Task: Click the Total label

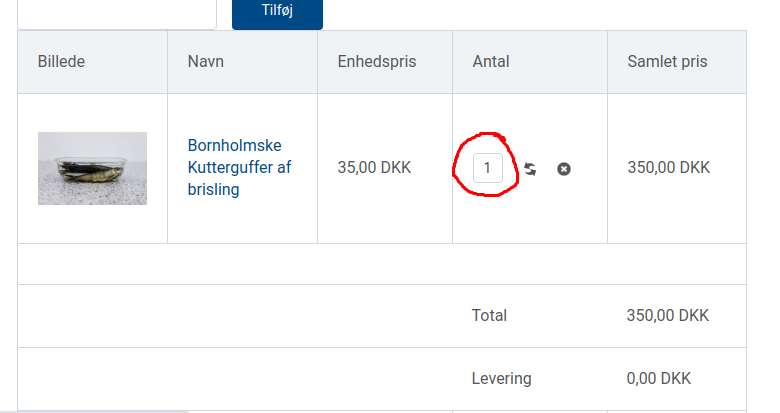Action: [x=489, y=315]
